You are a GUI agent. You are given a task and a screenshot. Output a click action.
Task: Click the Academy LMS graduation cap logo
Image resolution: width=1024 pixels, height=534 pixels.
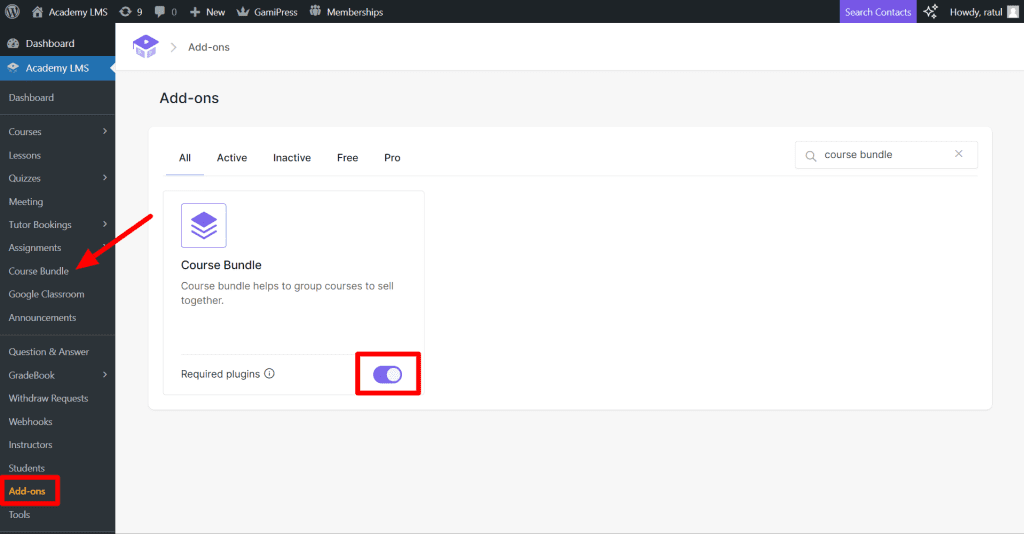[146, 47]
